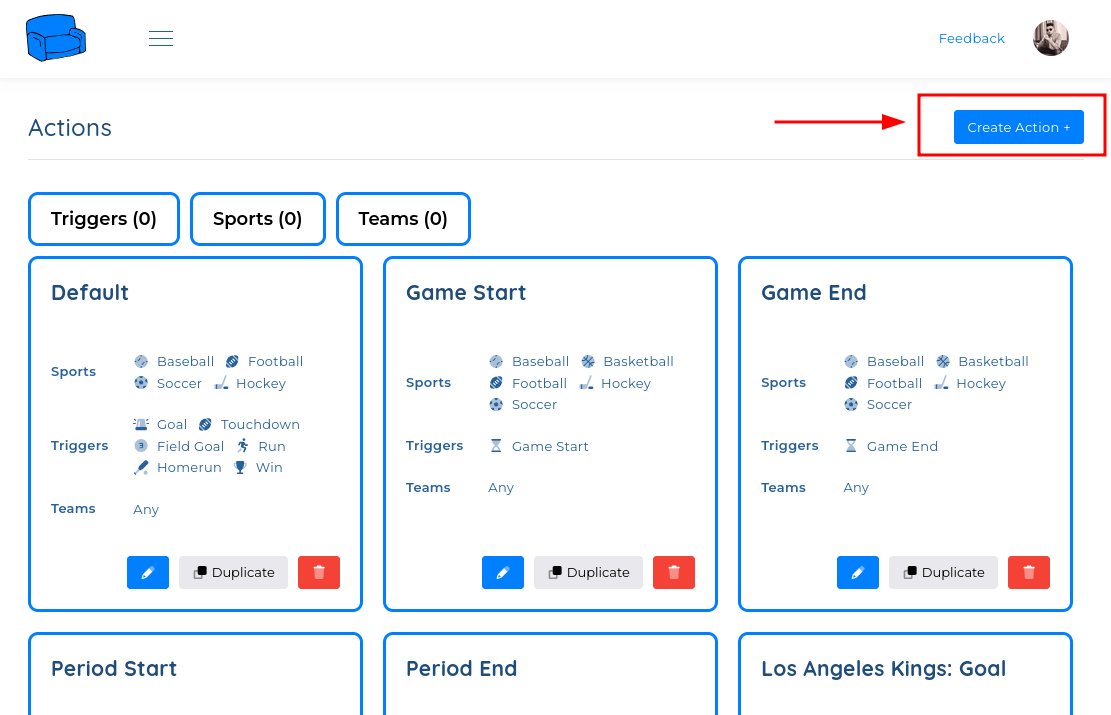Edit the Game End action

point(858,573)
